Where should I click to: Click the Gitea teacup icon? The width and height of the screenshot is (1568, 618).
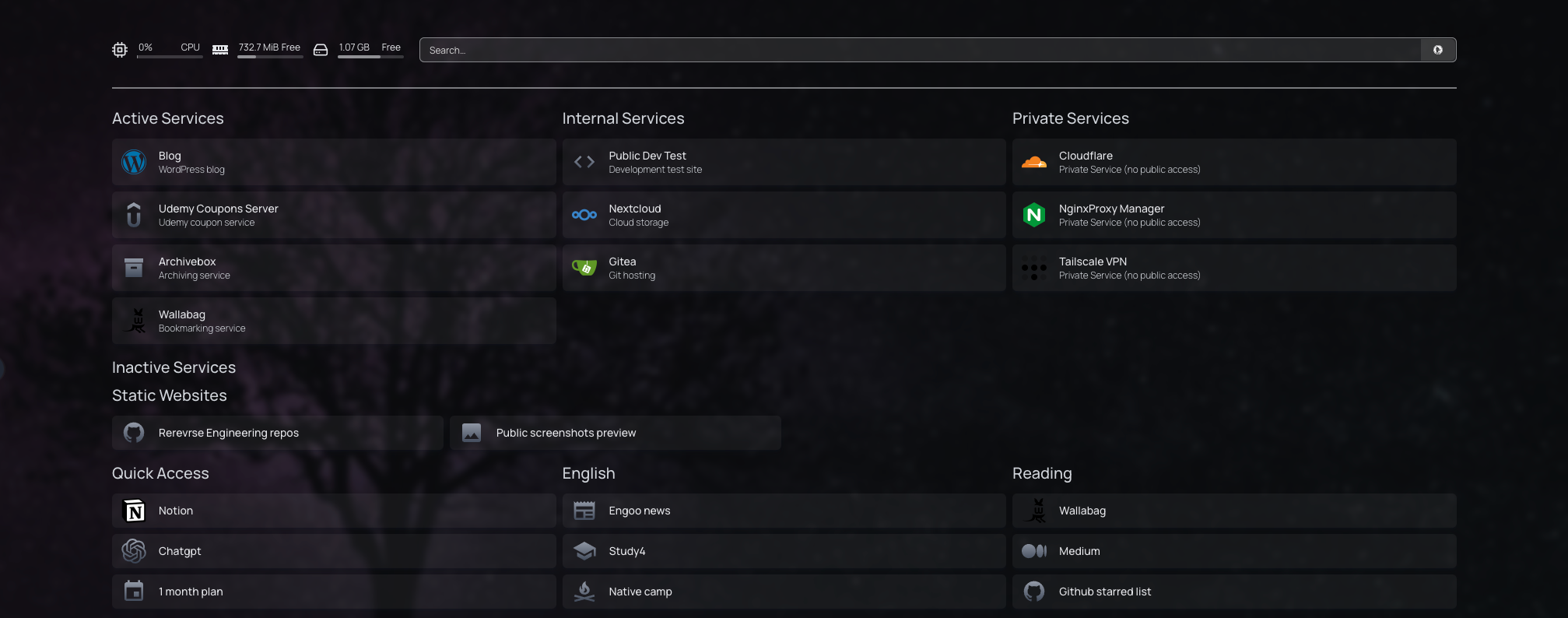point(584,268)
